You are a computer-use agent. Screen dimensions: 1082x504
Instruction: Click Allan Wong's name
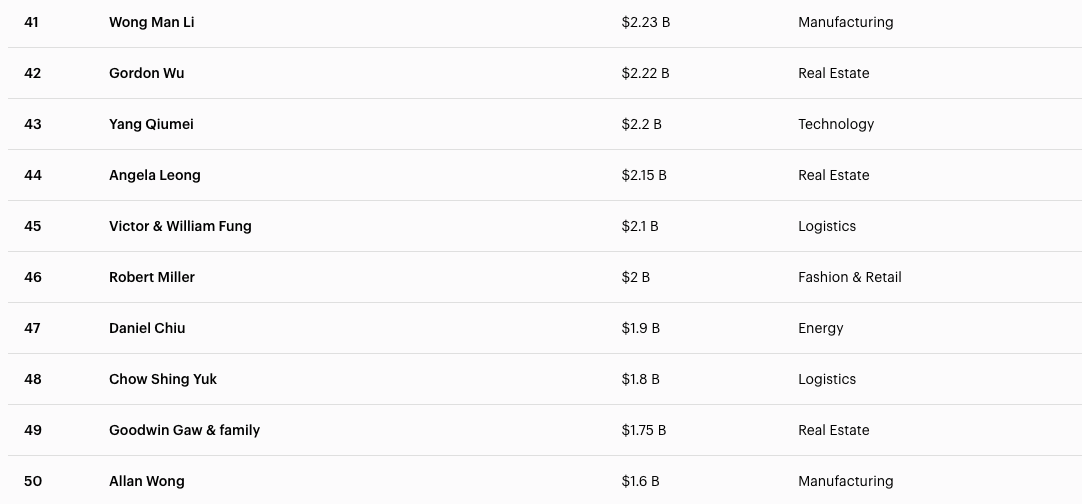click(x=146, y=481)
